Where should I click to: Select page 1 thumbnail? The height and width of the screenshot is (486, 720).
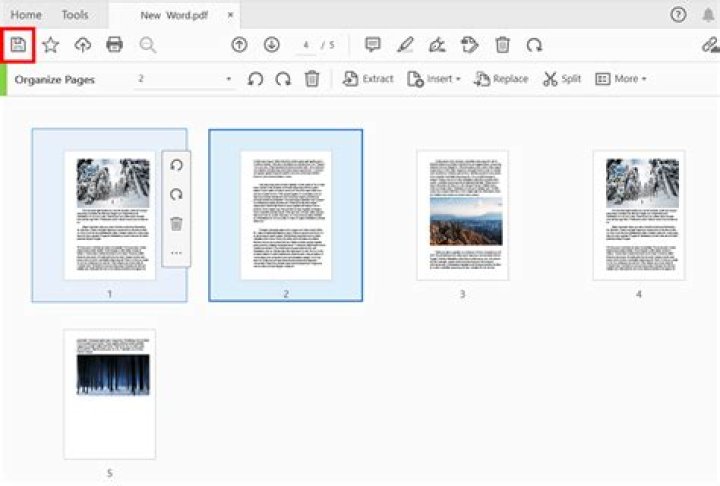[x=110, y=215]
